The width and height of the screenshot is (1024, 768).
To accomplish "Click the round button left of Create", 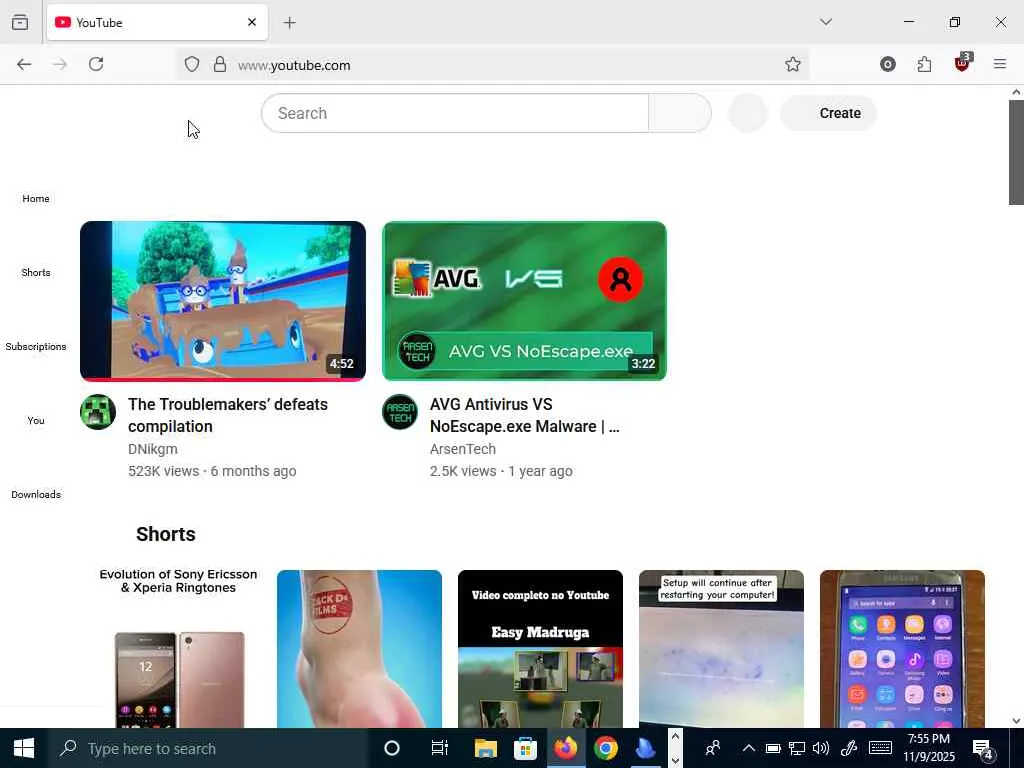I will coord(748,113).
